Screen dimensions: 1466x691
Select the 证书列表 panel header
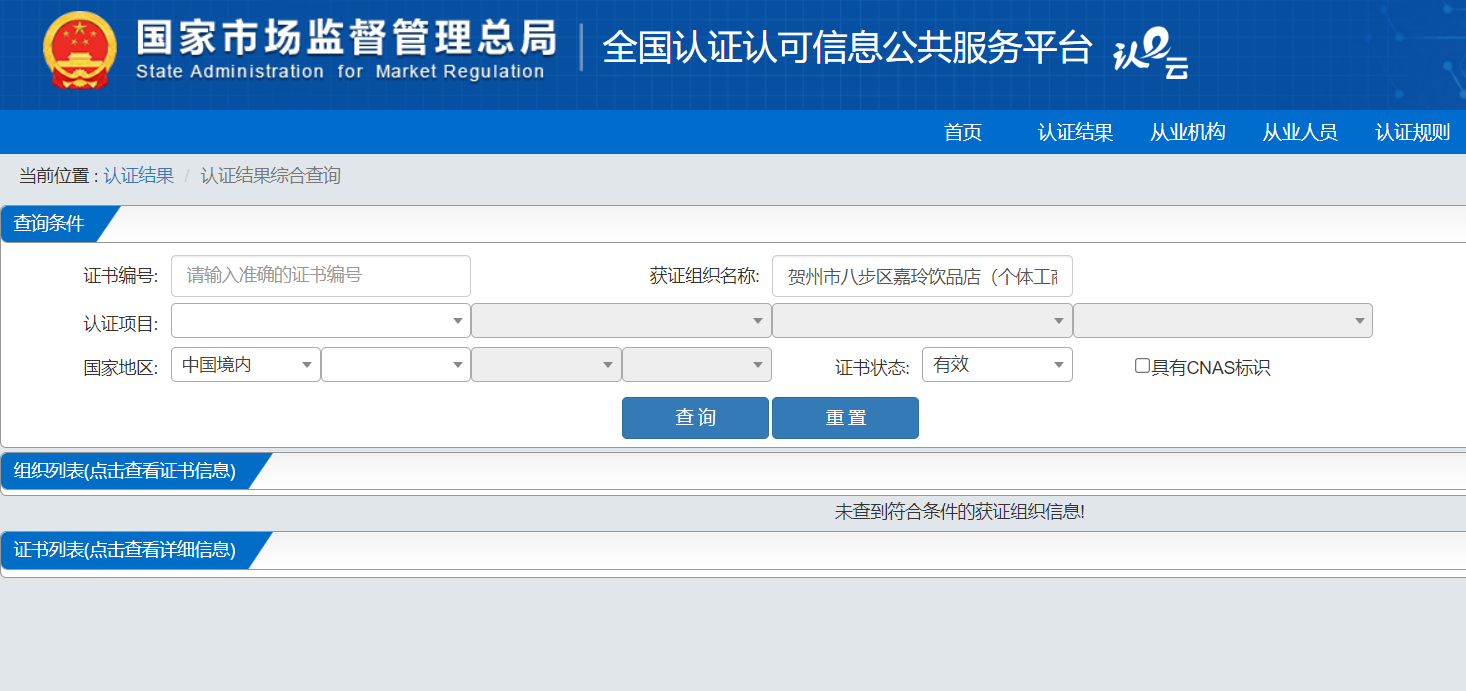point(125,550)
